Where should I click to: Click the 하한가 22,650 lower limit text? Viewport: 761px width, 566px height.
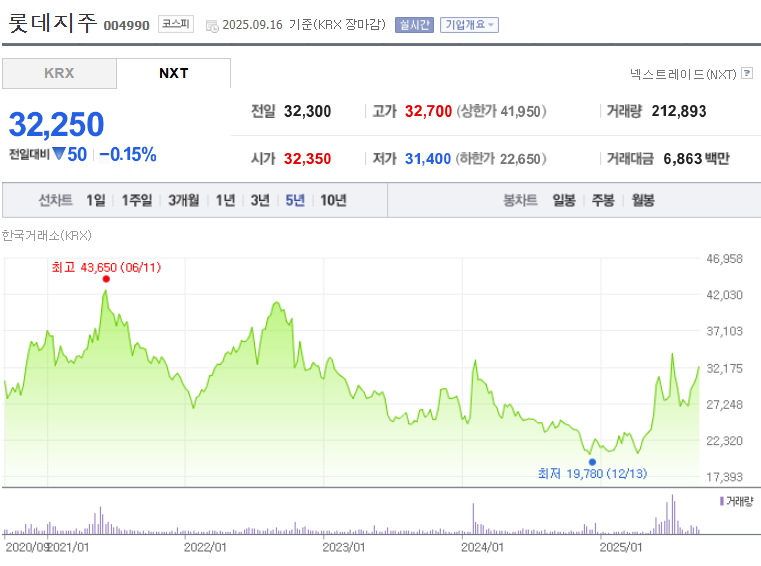(x=501, y=159)
